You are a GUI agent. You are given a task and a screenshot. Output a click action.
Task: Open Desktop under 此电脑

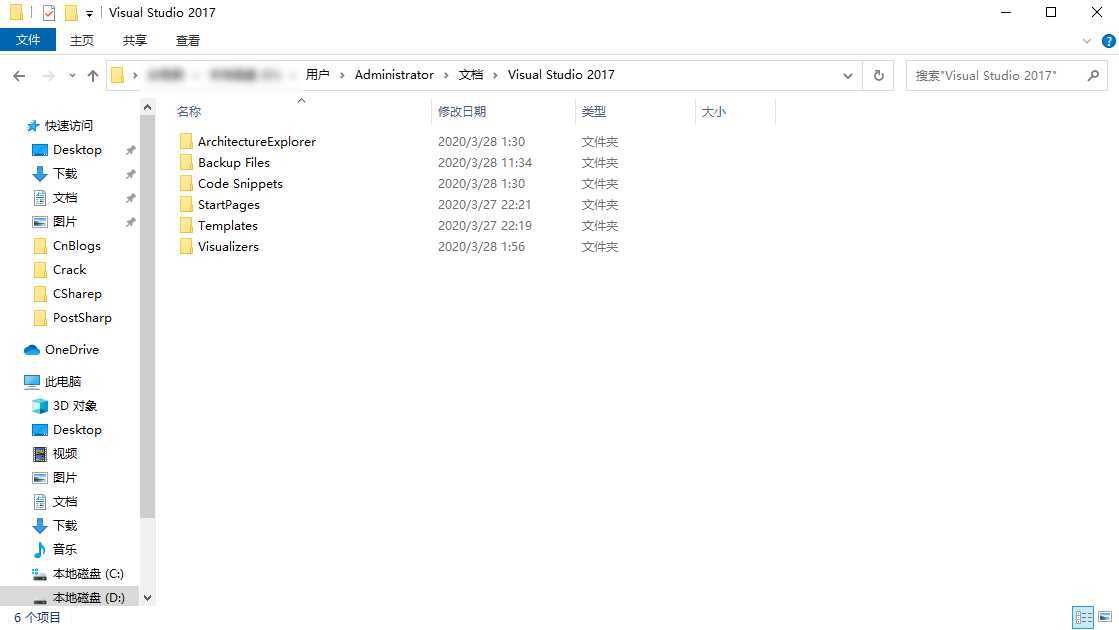point(77,430)
